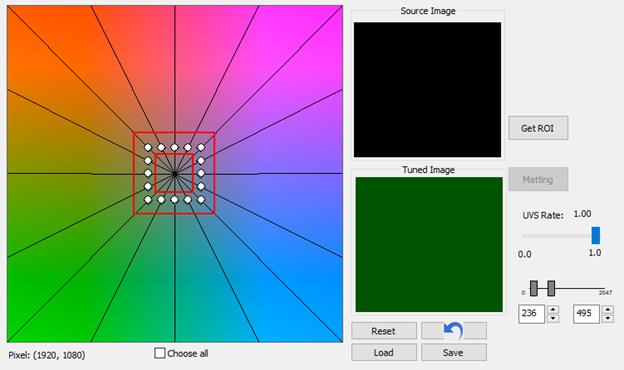This screenshot has height=370, width=624.
Task: Click the right range slider handle
Action: [x=551, y=288]
